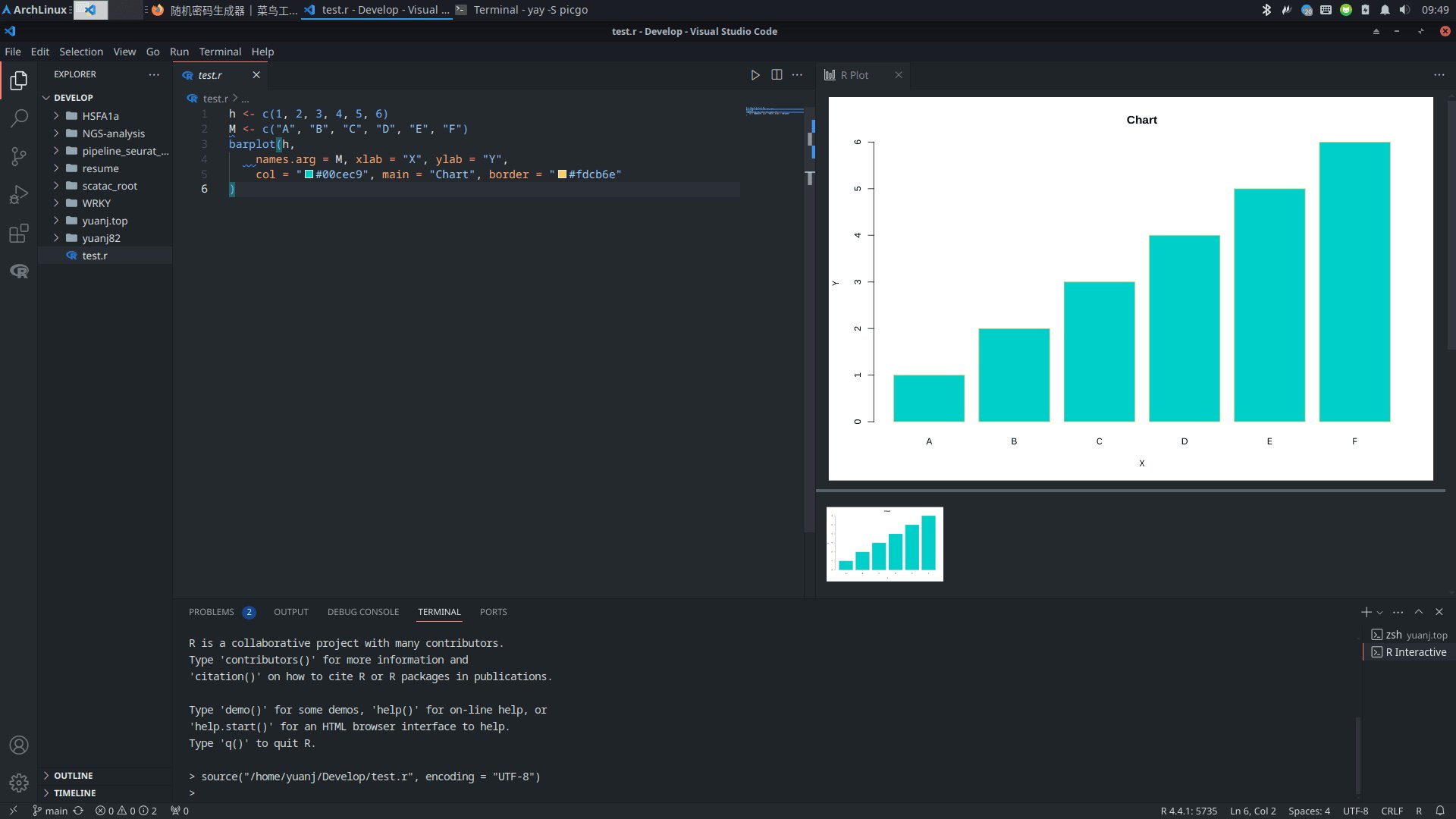Image resolution: width=1456 pixels, height=819 pixels.
Task: Close the R Plot tab
Action: (x=899, y=75)
